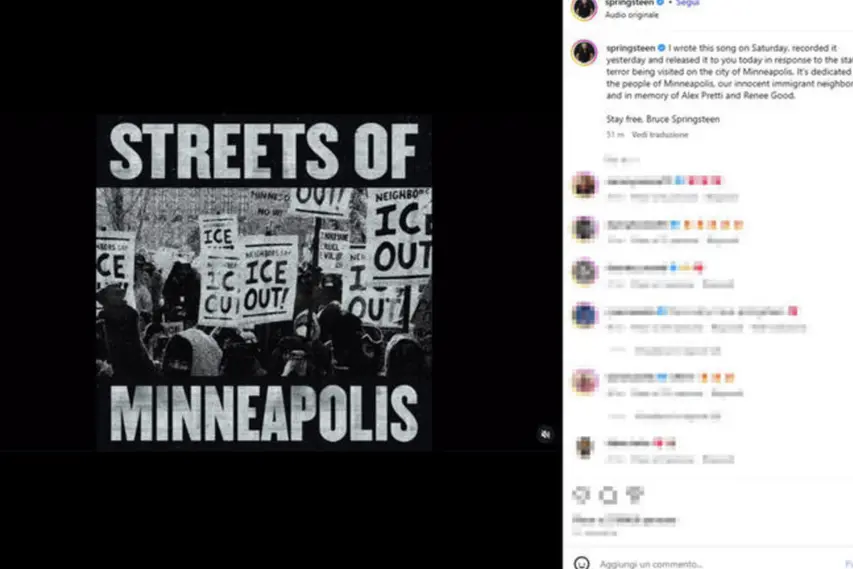This screenshot has width=853, height=569.
Task: Open the blurred likes count below the action icons
Action: (624, 520)
